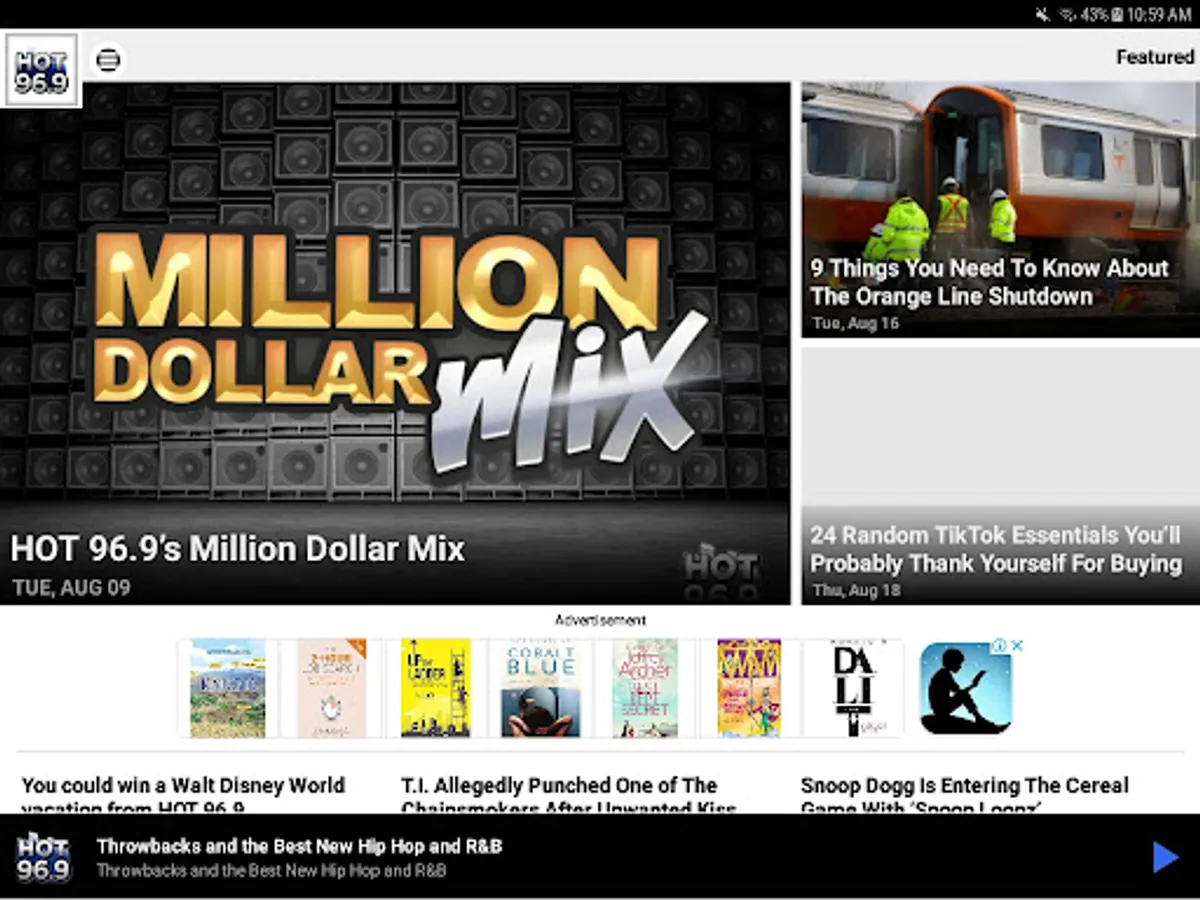
Task: Tap the Wi-Fi icon in status bar
Action: tap(1067, 14)
